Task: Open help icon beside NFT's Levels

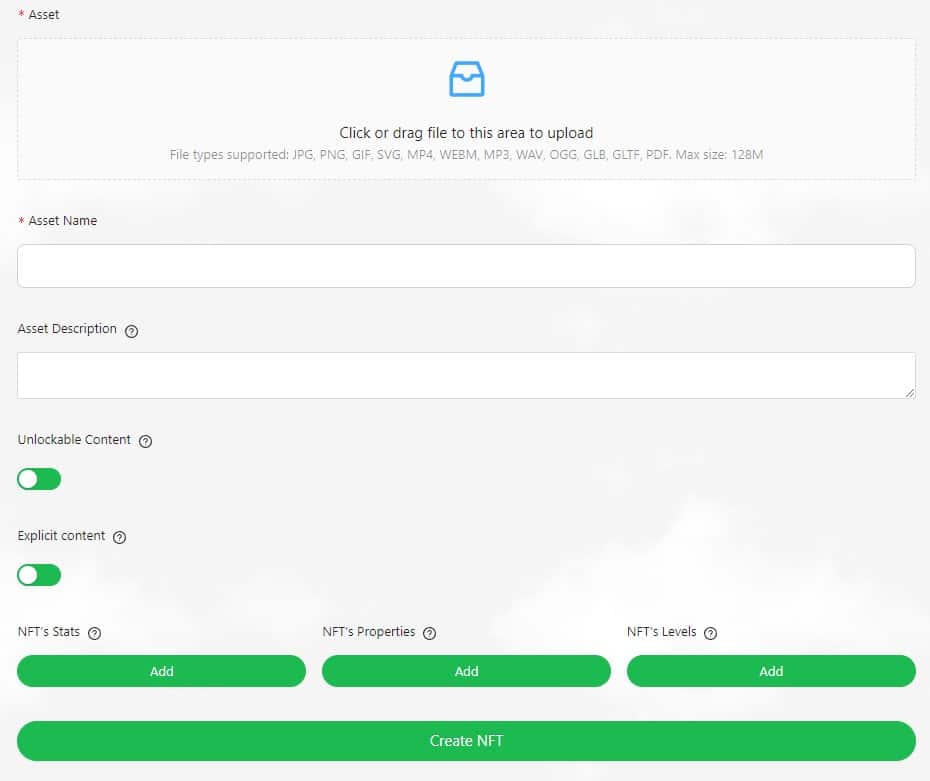Action: click(x=710, y=633)
